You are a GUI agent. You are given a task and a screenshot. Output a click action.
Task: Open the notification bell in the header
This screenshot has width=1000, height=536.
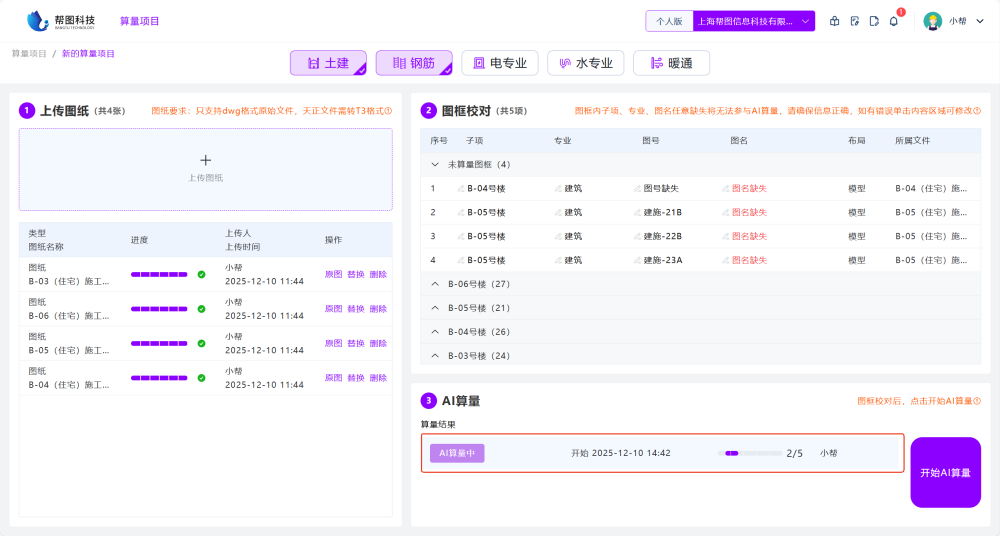[x=893, y=21]
